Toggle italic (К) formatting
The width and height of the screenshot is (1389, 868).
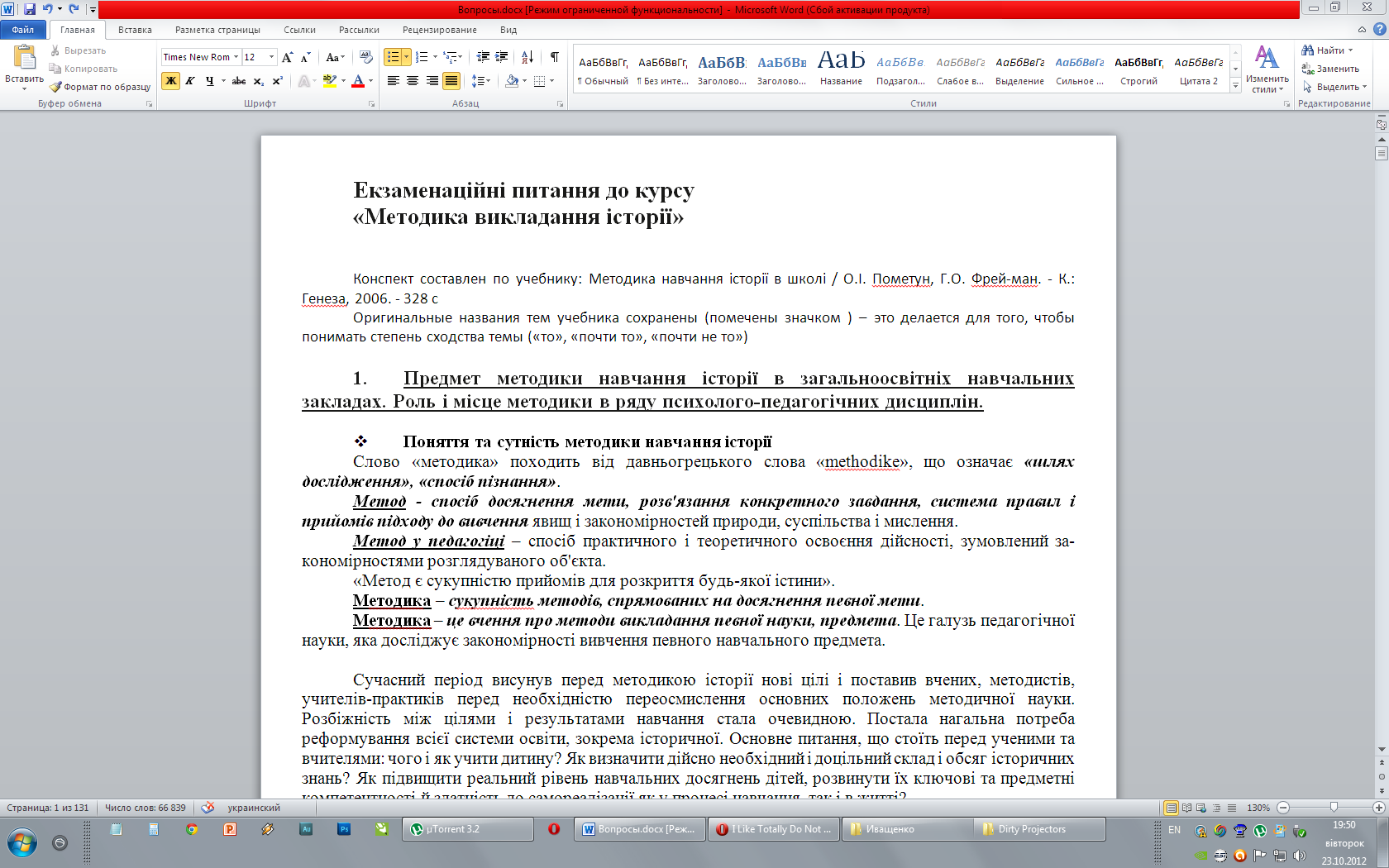click(x=190, y=80)
